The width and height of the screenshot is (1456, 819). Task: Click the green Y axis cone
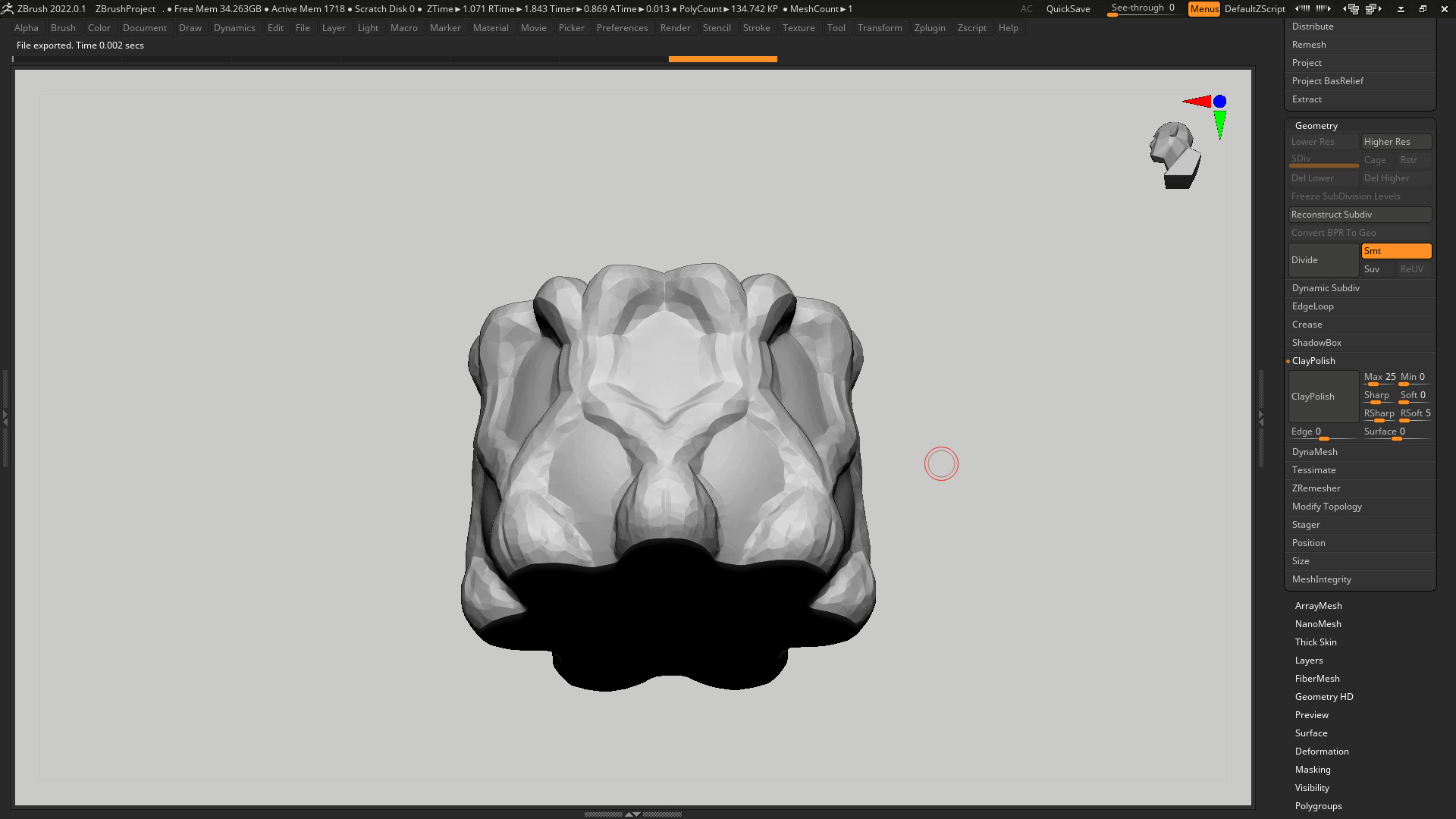pyautogui.click(x=1219, y=125)
